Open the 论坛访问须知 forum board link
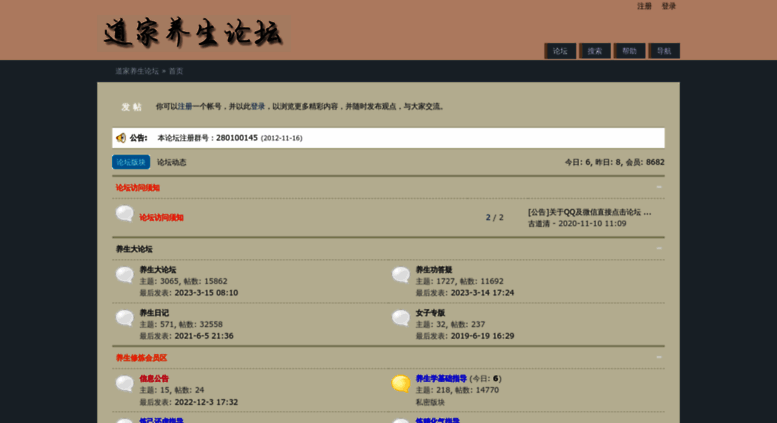Screen dimensions: 777x423 161,217
